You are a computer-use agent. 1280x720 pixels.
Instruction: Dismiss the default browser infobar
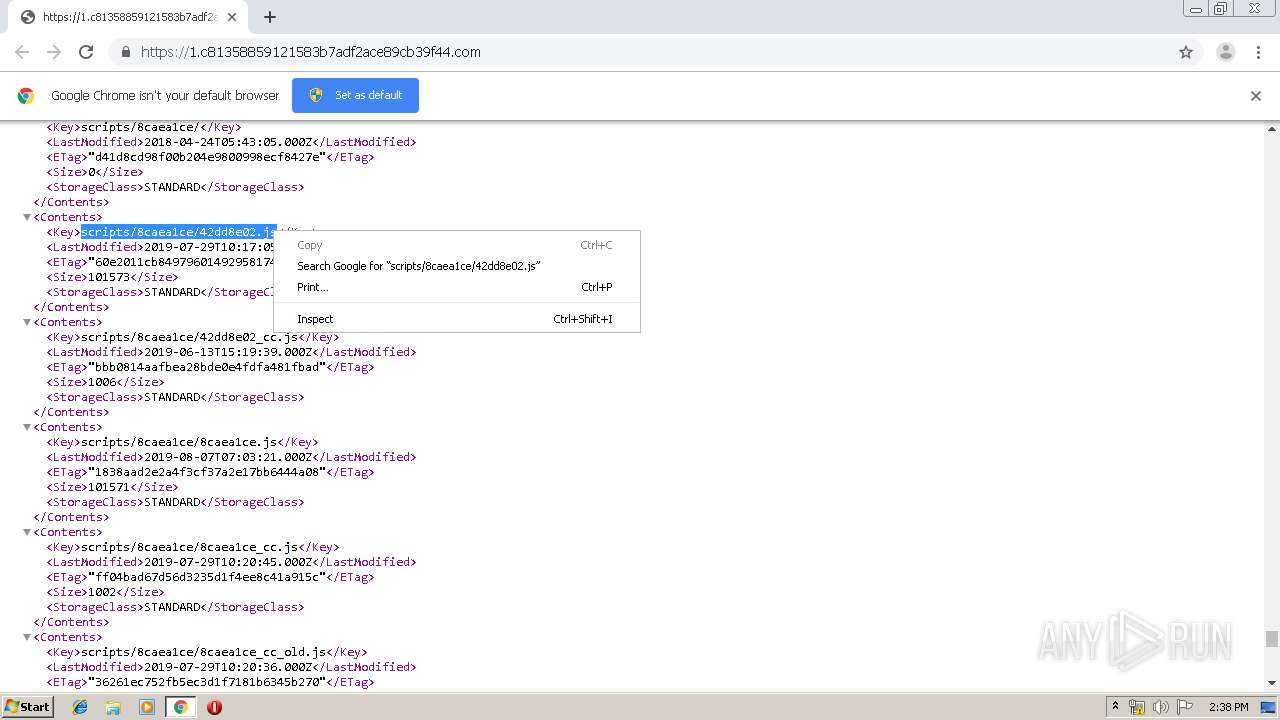1256,96
